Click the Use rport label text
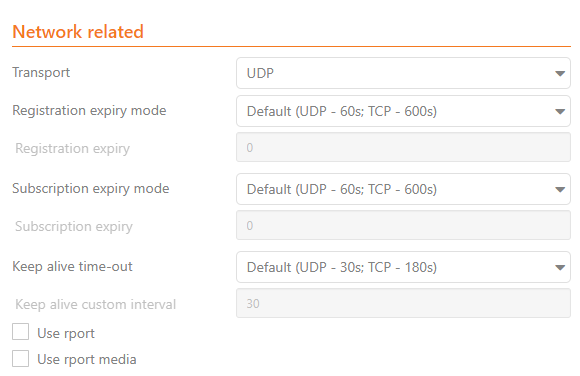This screenshot has width=580, height=376. (66, 334)
